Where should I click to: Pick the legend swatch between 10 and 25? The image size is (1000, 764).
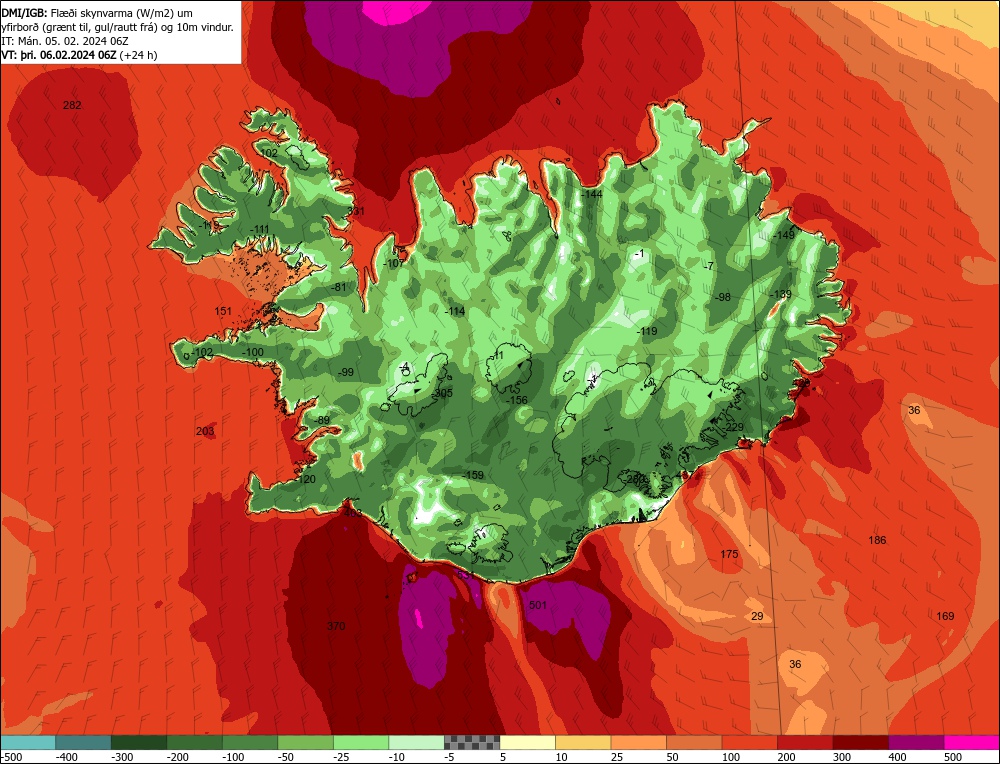point(583,742)
